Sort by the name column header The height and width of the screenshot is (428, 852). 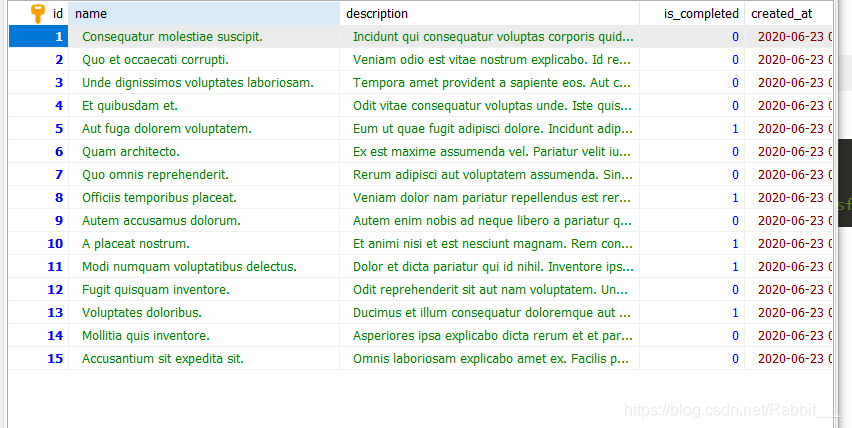[204, 14]
